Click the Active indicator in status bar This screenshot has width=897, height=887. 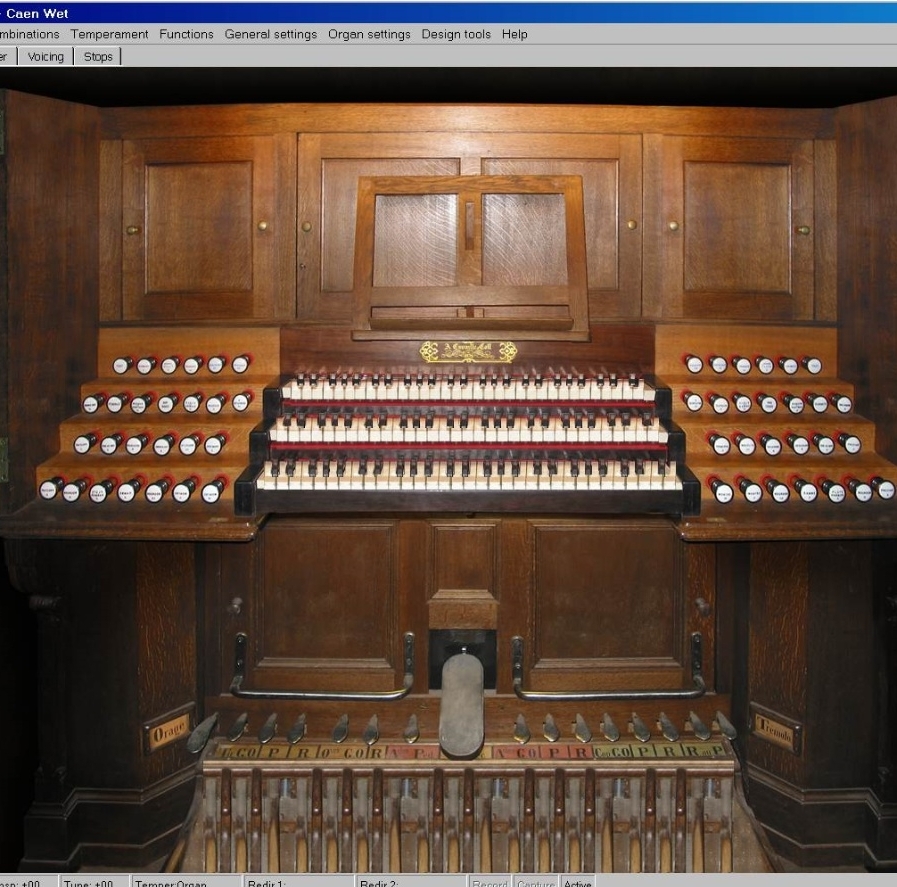pos(577,882)
